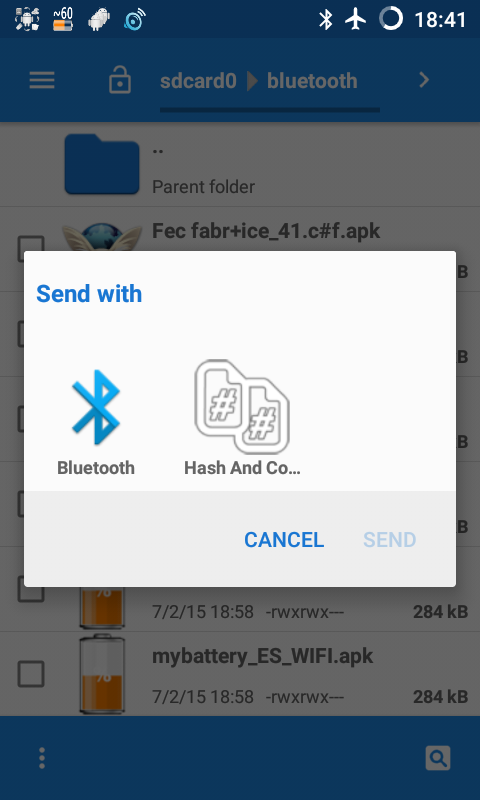Screen dimensions: 480x800
Task: Tap the SEND button
Action: coord(390,540)
